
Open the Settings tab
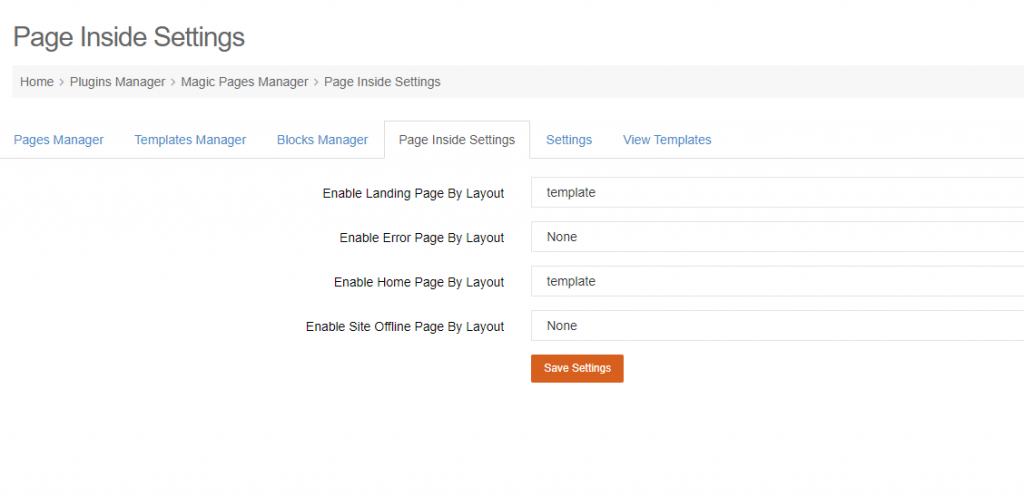click(569, 140)
